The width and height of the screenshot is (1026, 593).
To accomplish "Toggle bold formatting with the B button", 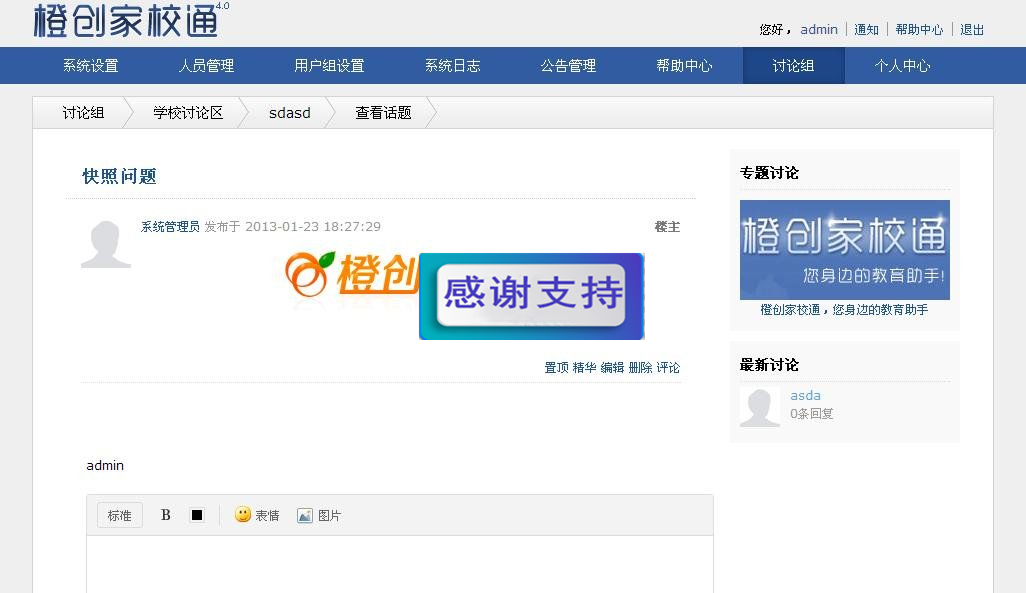I will (x=166, y=515).
